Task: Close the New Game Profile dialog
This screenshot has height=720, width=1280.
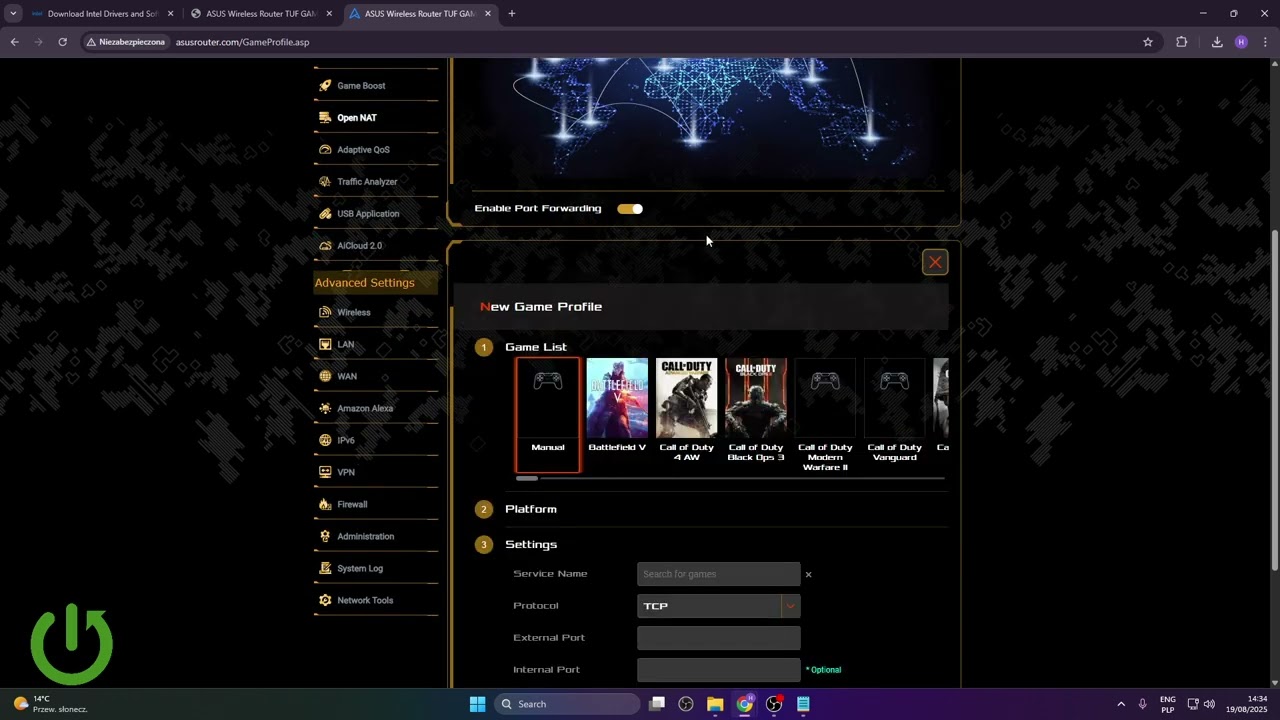Action: [x=935, y=262]
